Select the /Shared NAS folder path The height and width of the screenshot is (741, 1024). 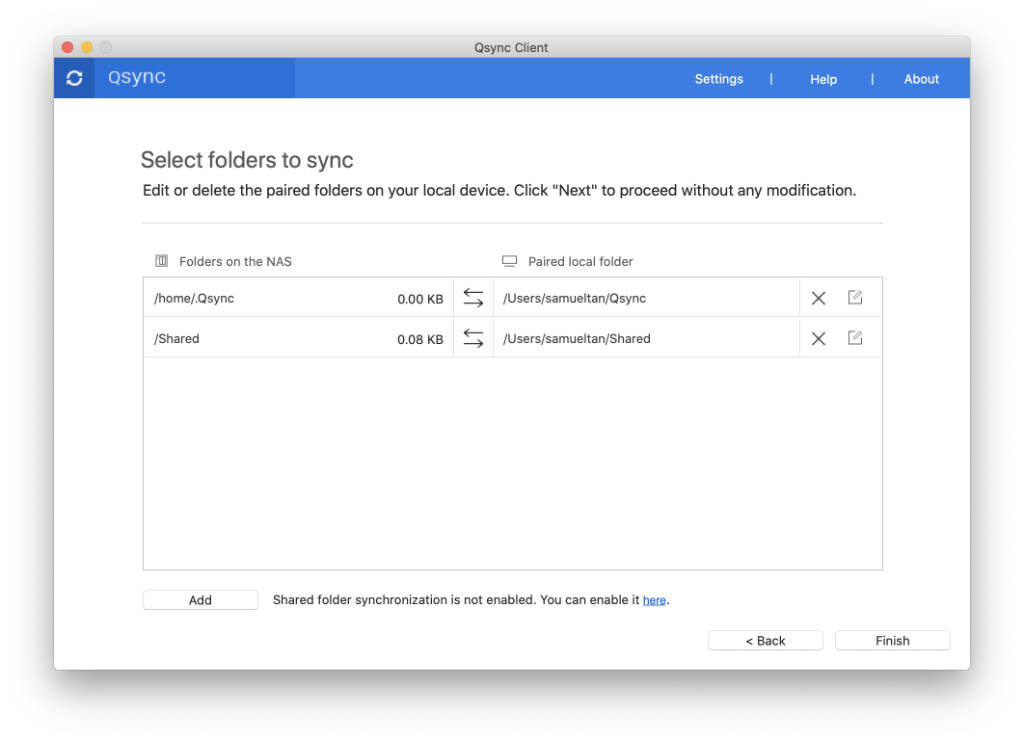tap(176, 339)
